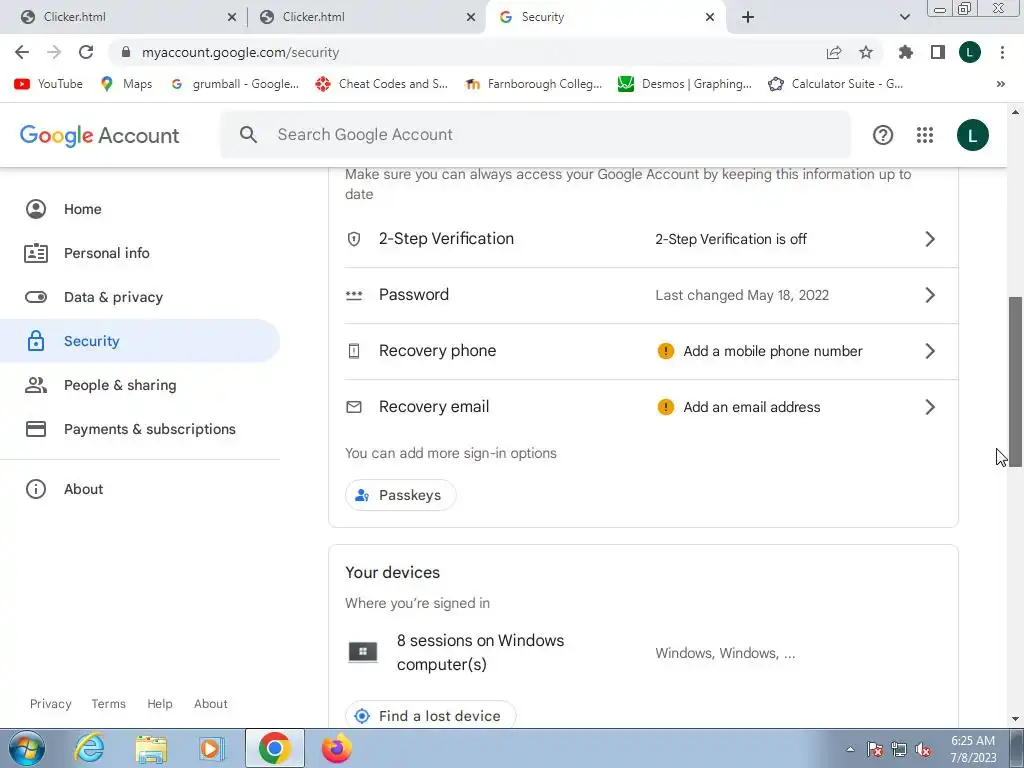Open Desmos Graphing bookmark
The height and width of the screenshot is (768, 1024).
pyautogui.click(x=685, y=84)
